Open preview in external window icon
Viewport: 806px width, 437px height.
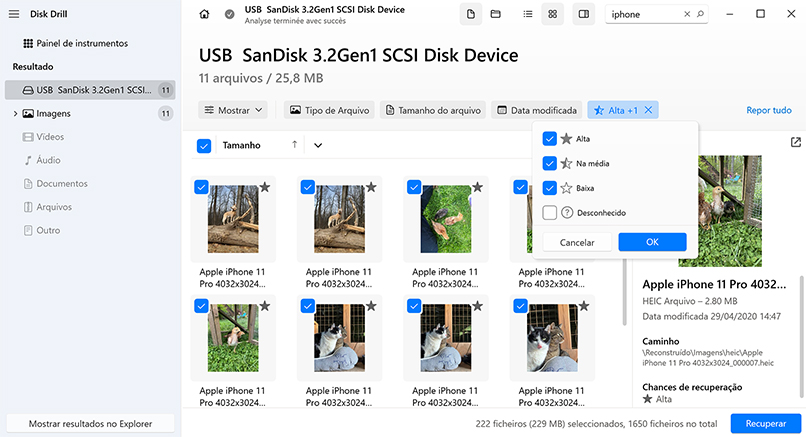tap(796, 143)
